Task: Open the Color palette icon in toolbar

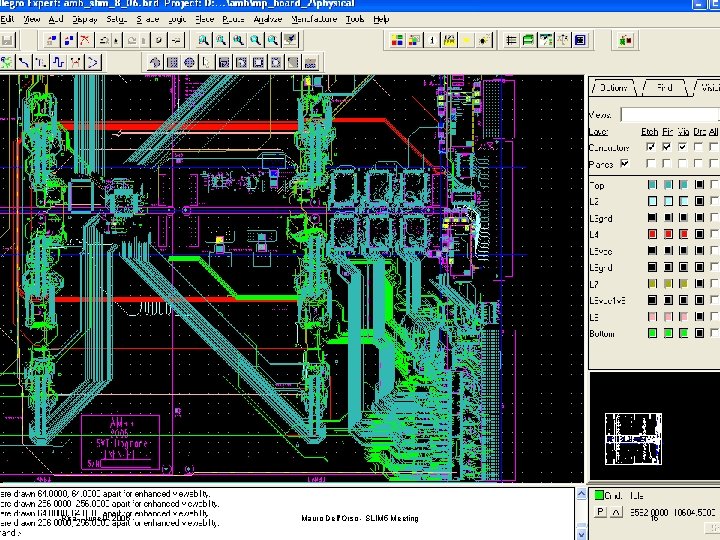Action: point(397,40)
